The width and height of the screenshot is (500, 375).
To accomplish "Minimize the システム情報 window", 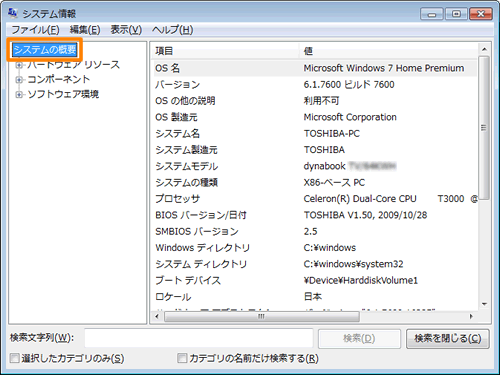I will click(432, 14).
